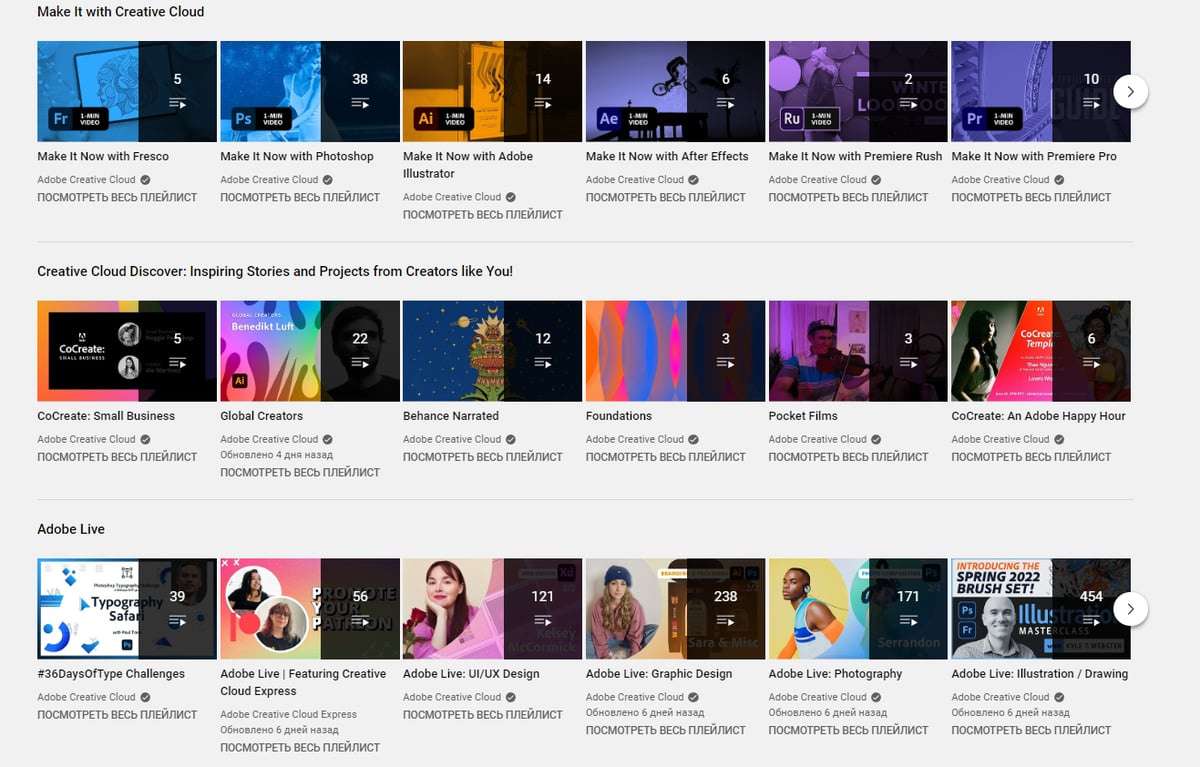Click playlist icon on CoCreate: An Adobe Happy Hour thumbnail

(x=1091, y=363)
